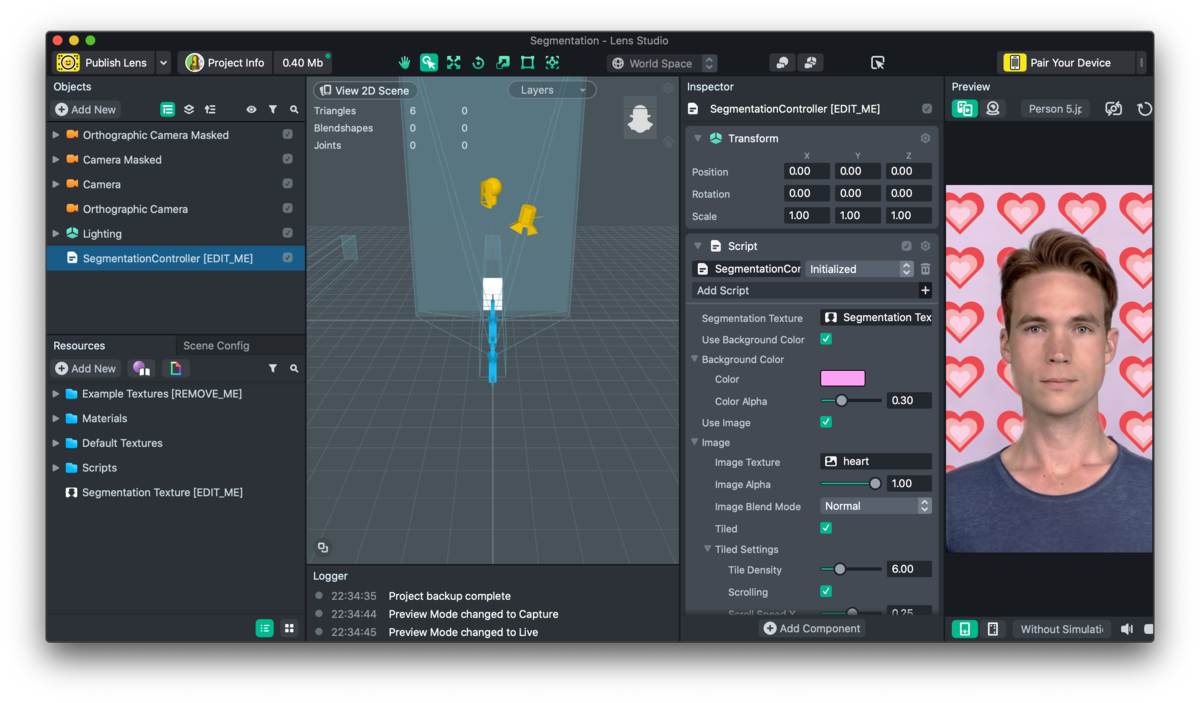
Task: Flip the preview camera
Action: pos(1113,109)
